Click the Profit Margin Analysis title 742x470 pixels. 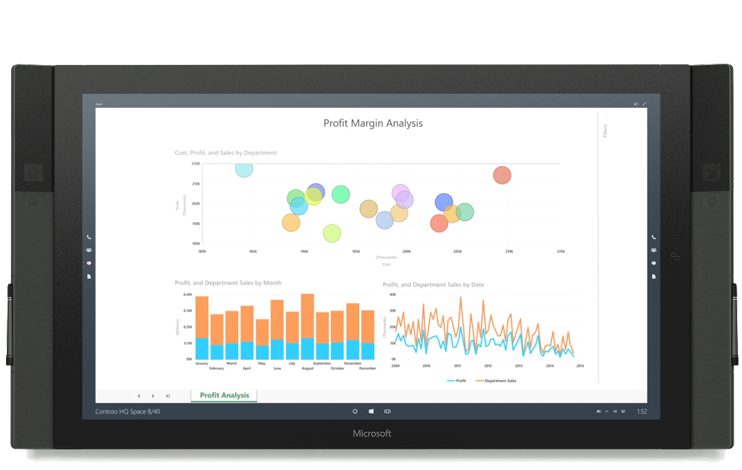click(373, 124)
